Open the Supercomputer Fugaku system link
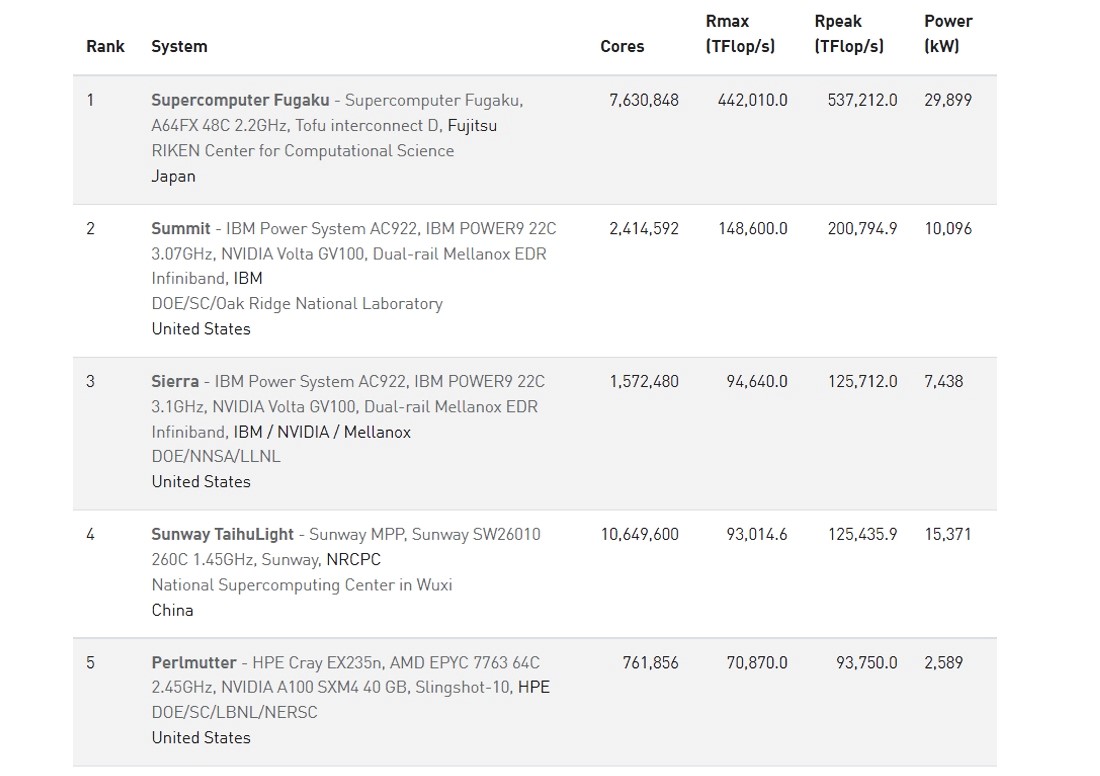The width and height of the screenshot is (1100, 776). coord(240,100)
